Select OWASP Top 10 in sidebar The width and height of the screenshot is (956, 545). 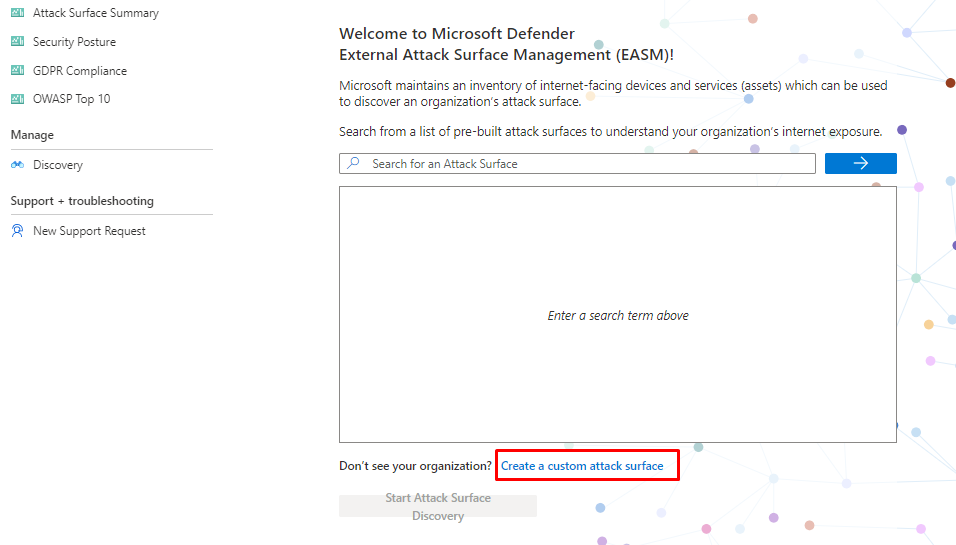pos(71,99)
